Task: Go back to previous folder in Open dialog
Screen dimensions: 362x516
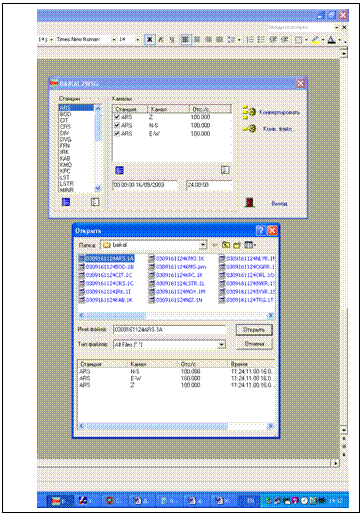Action: [215, 245]
